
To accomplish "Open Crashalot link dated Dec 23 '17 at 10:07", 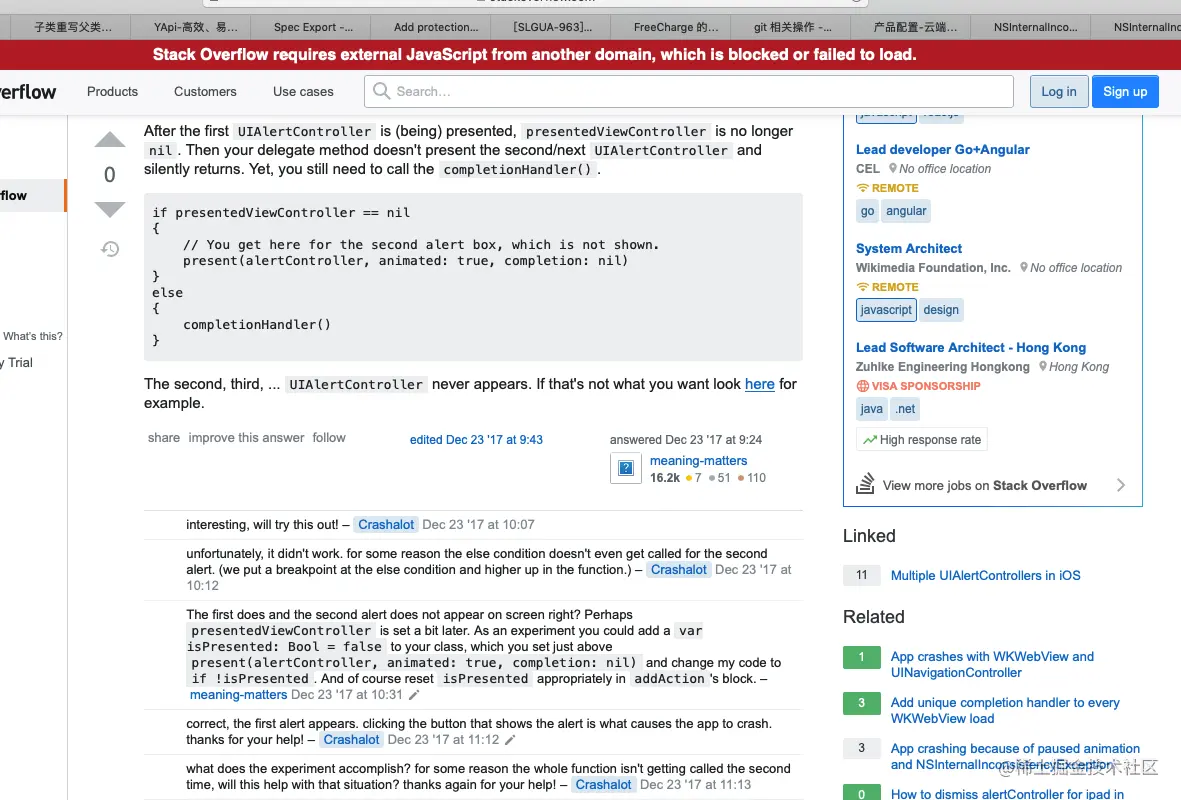I will [x=386, y=524].
